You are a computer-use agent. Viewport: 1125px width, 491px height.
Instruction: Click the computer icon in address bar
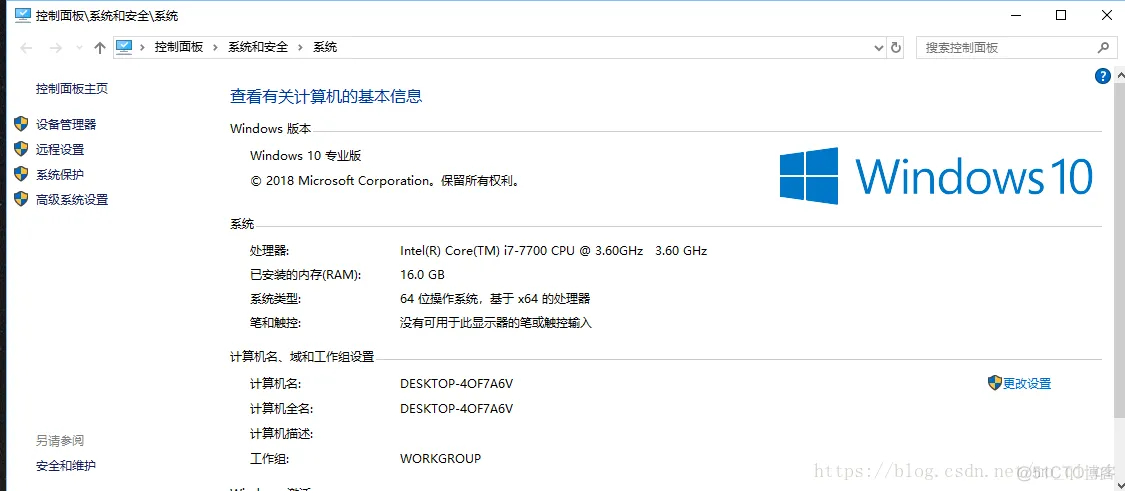(124, 47)
